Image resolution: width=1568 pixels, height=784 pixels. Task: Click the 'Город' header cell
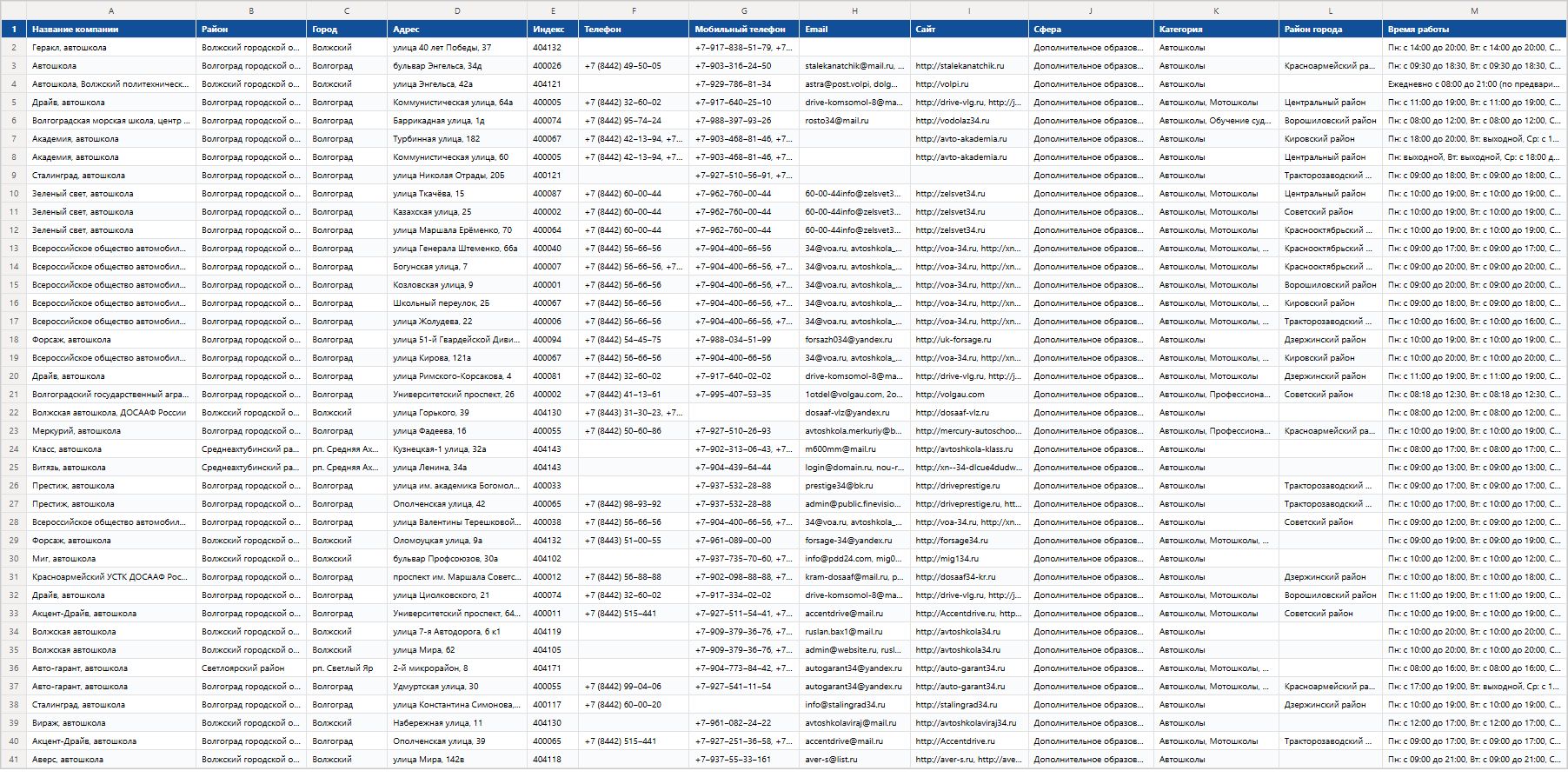pos(347,29)
